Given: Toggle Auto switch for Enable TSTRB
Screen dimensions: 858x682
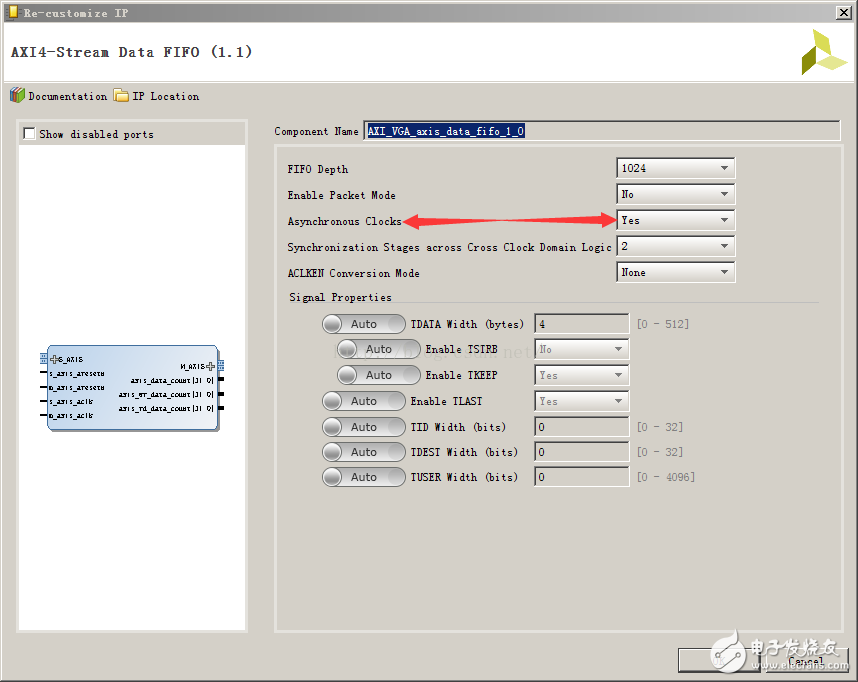Looking at the screenshot, I should (378, 349).
